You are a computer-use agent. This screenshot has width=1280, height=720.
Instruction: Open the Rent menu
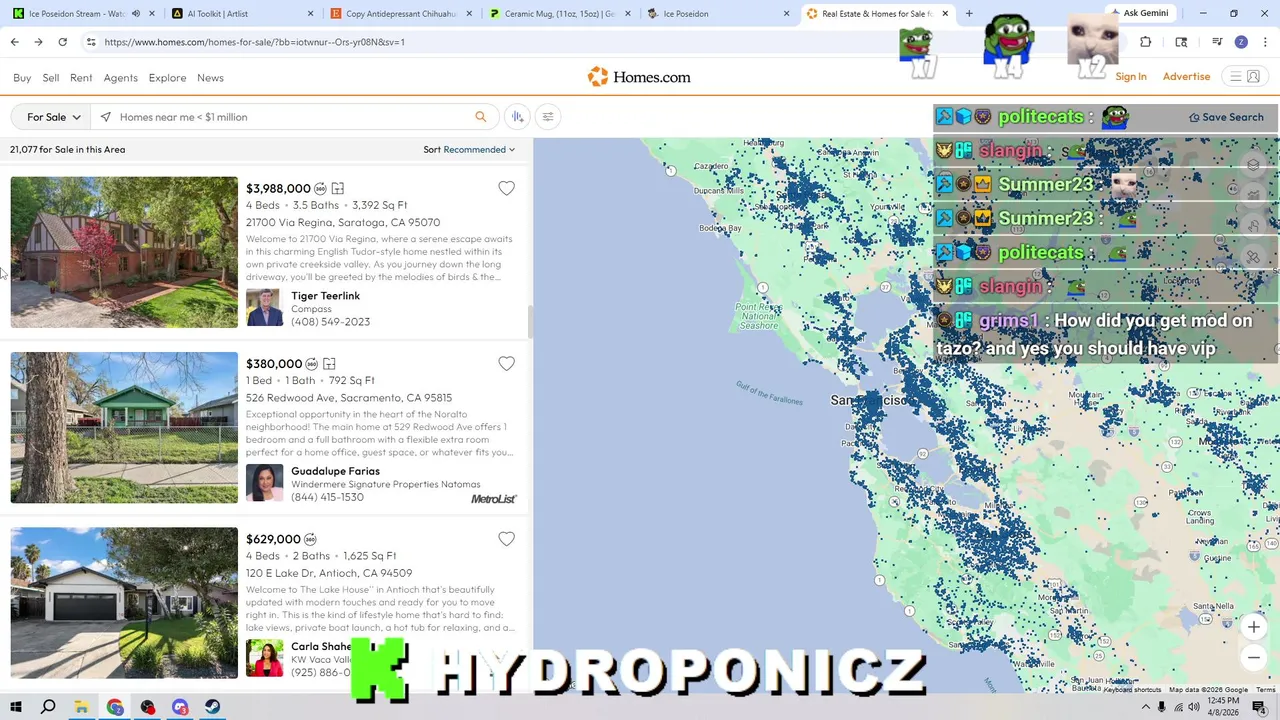[x=81, y=77]
